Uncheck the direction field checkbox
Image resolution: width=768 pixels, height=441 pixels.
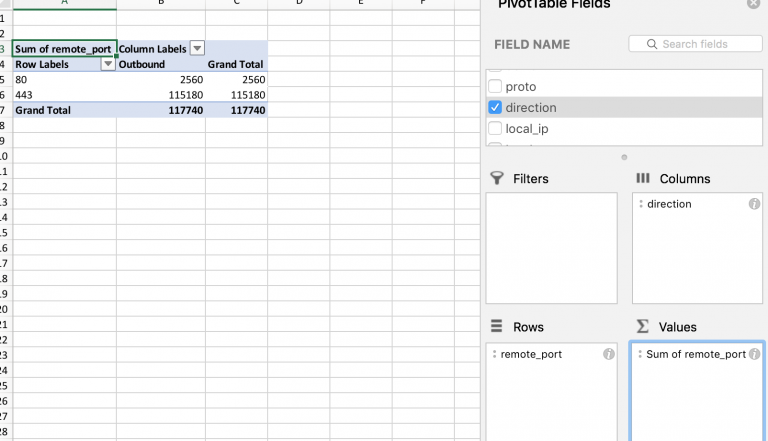tap(495, 108)
